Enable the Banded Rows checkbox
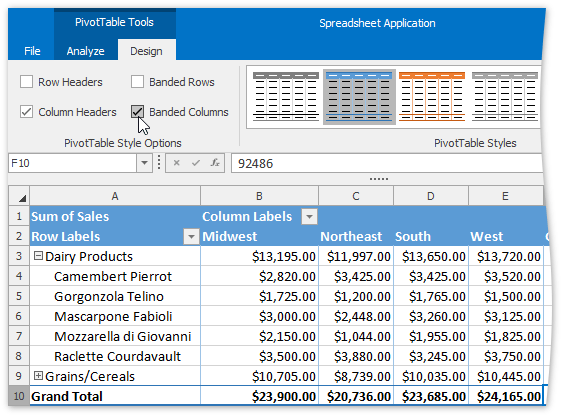 (137, 82)
